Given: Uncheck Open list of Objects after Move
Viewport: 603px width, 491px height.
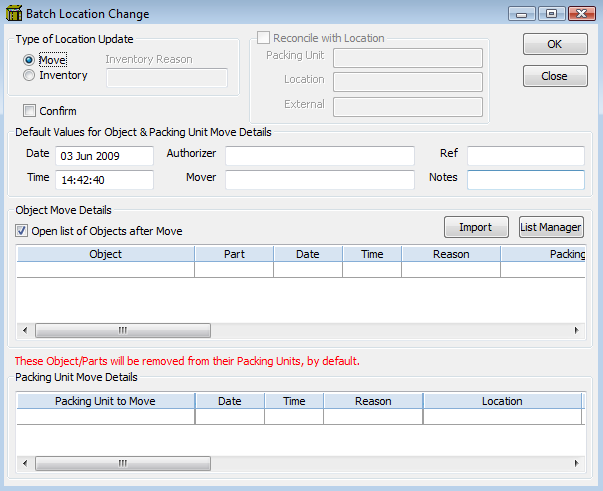Looking at the screenshot, I should coord(21,231).
